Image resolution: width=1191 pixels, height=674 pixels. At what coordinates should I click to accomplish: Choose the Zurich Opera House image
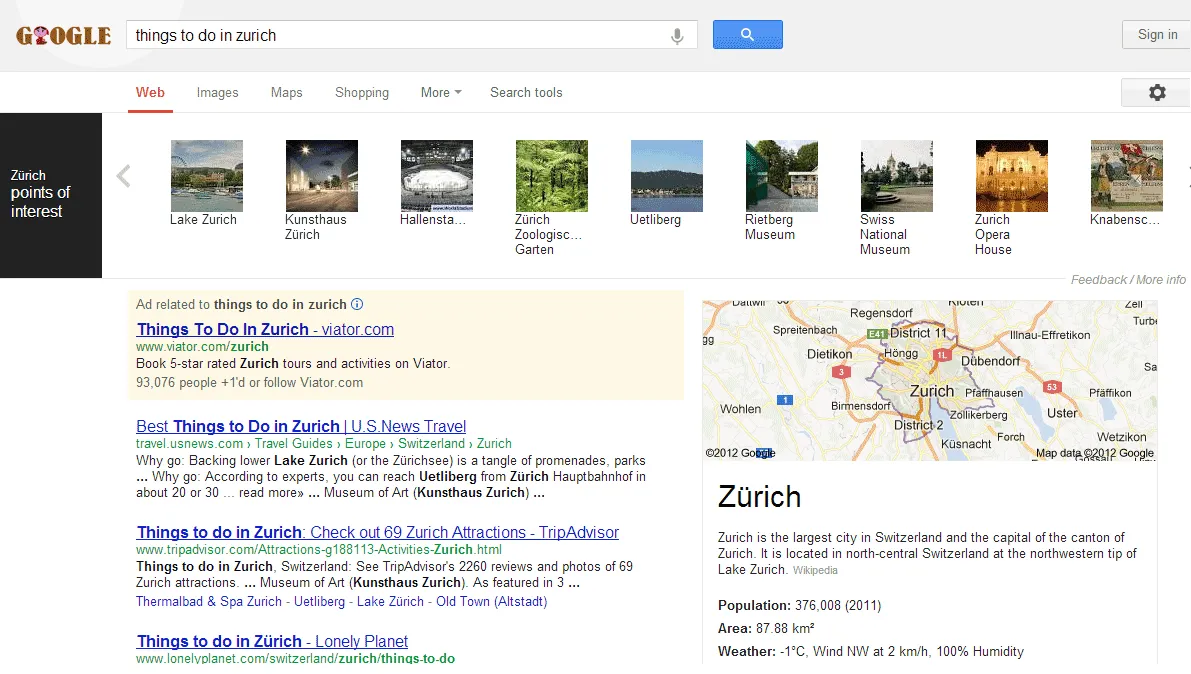pos(1011,176)
